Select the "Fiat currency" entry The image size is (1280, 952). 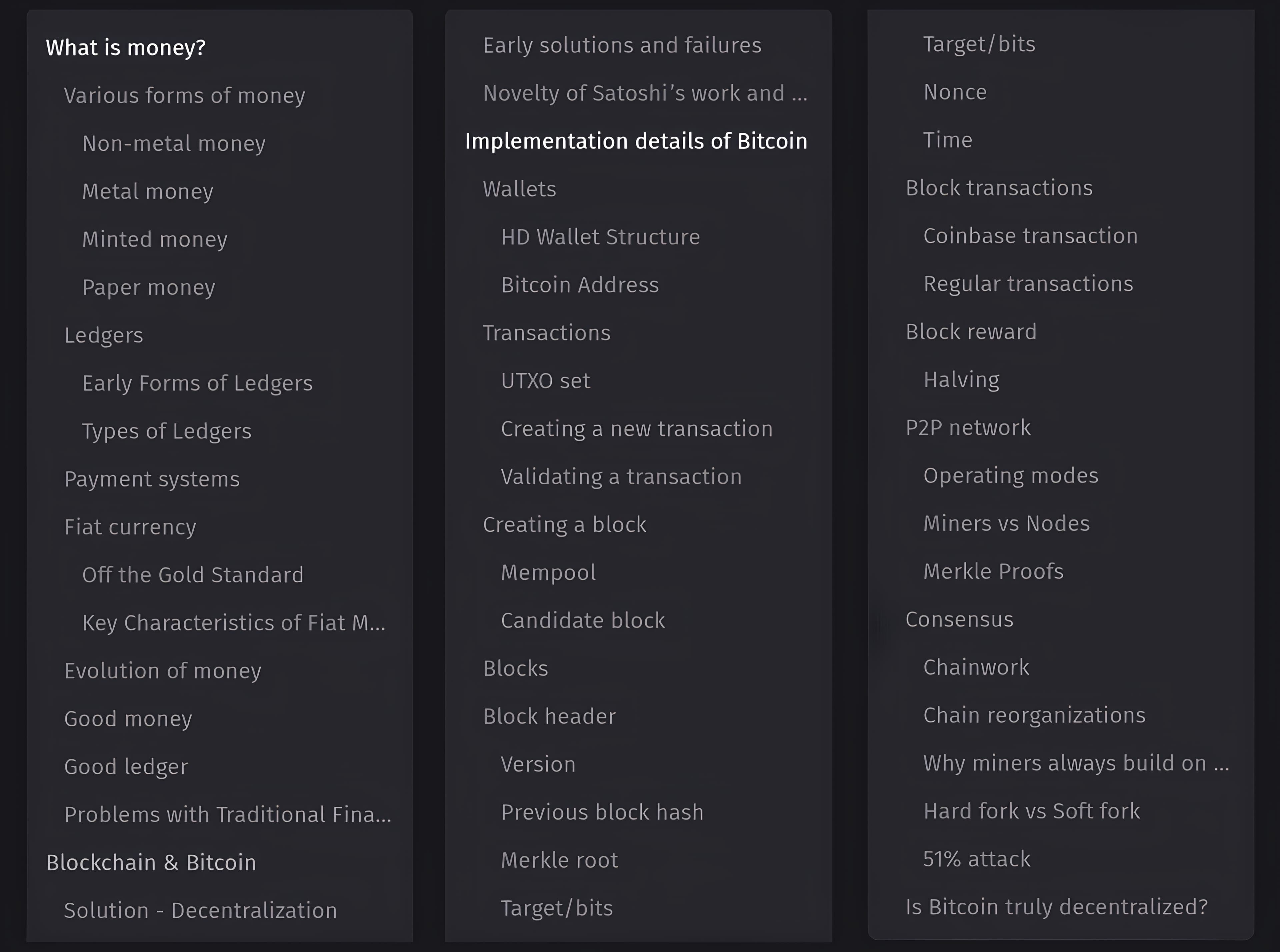click(x=130, y=526)
